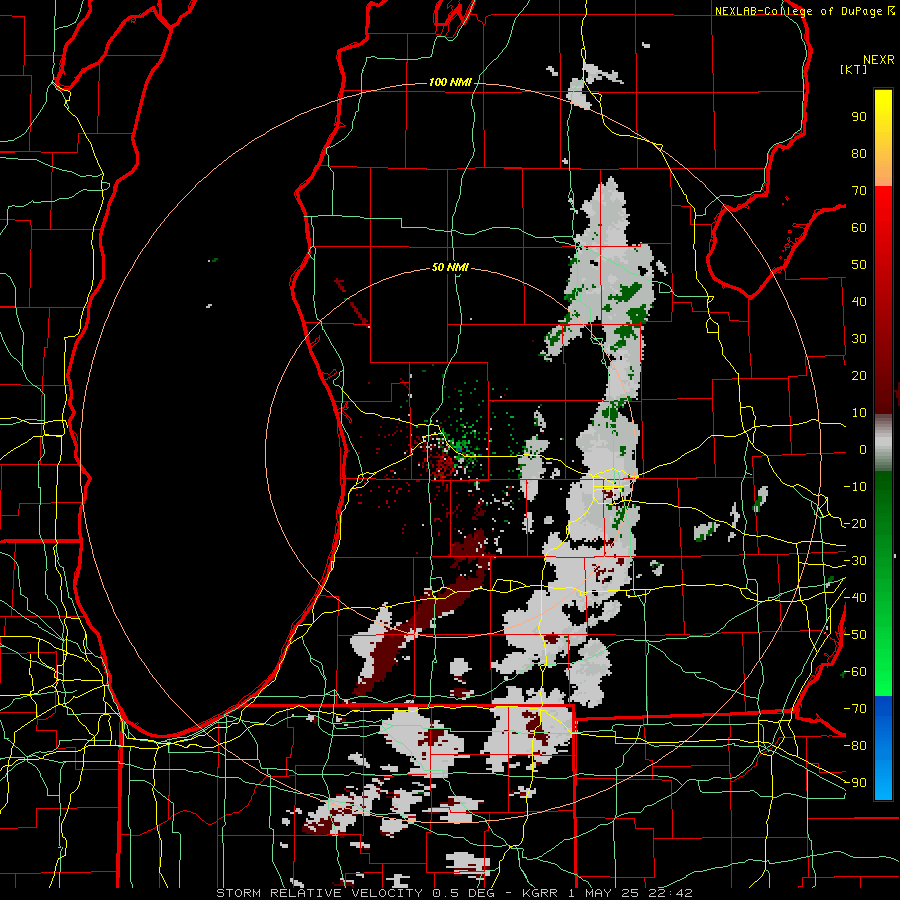Click the 22:42 timestamp in the caption
The image size is (900, 900).
(670, 893)
